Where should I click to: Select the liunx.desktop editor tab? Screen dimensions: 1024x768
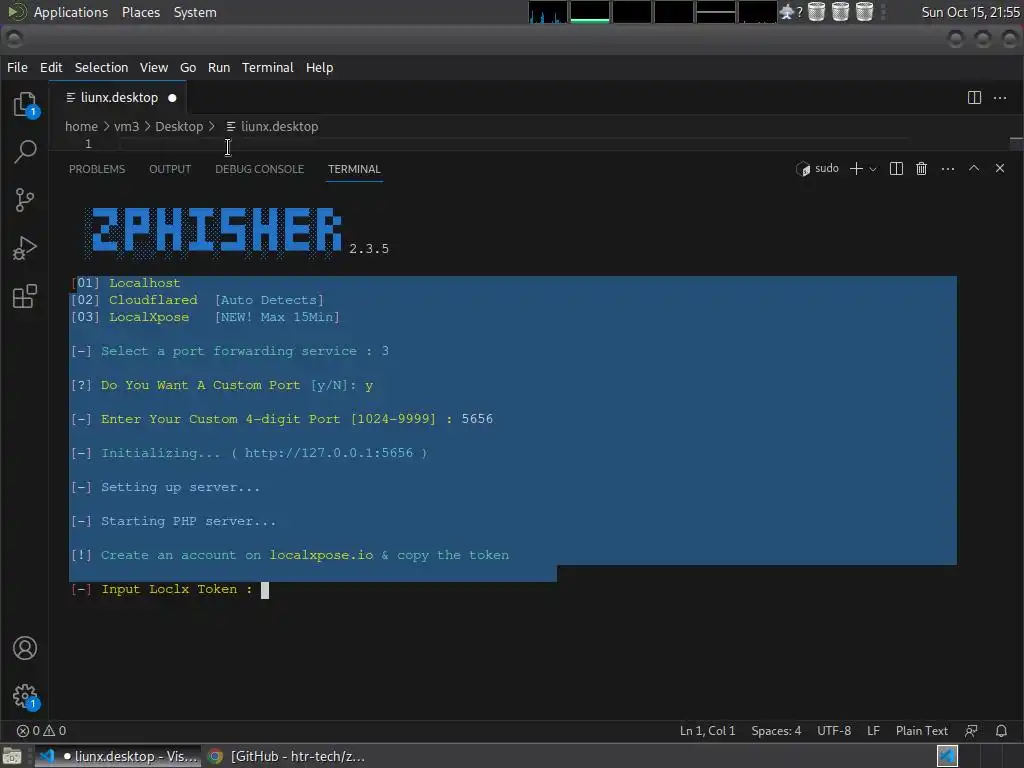click(118, 97)
